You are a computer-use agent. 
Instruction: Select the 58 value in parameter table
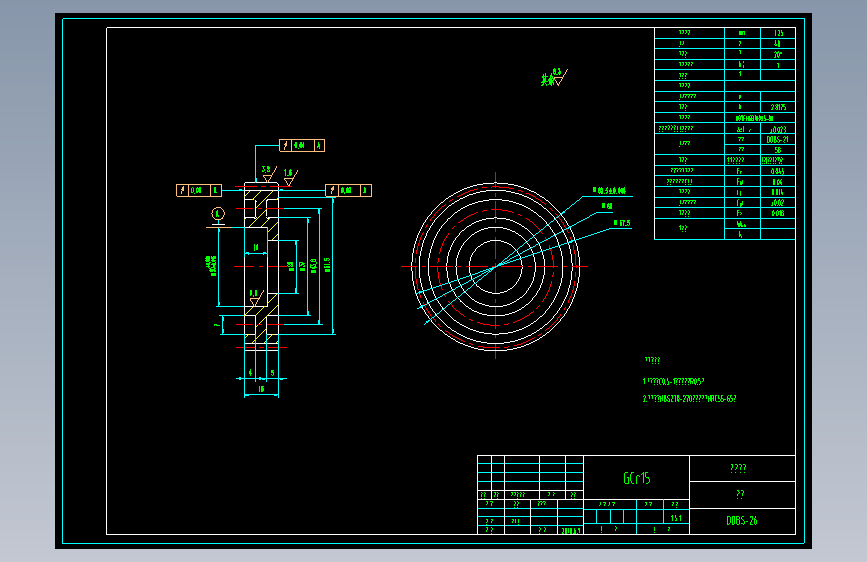777,150
